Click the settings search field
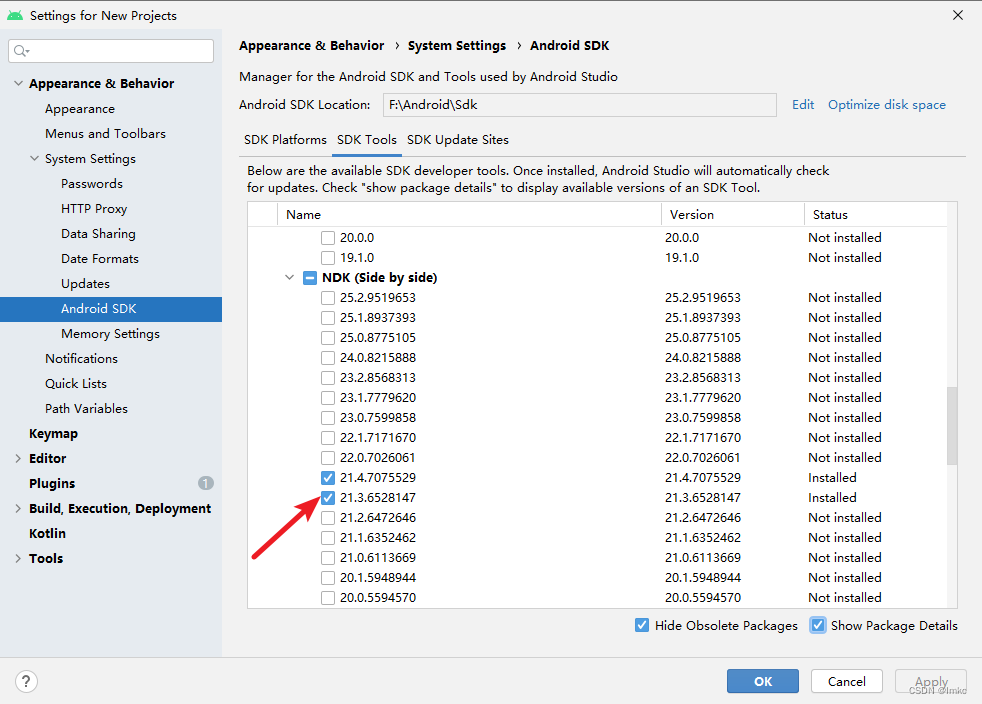Viewport: 982px width, 704px height. pos(111,51)
